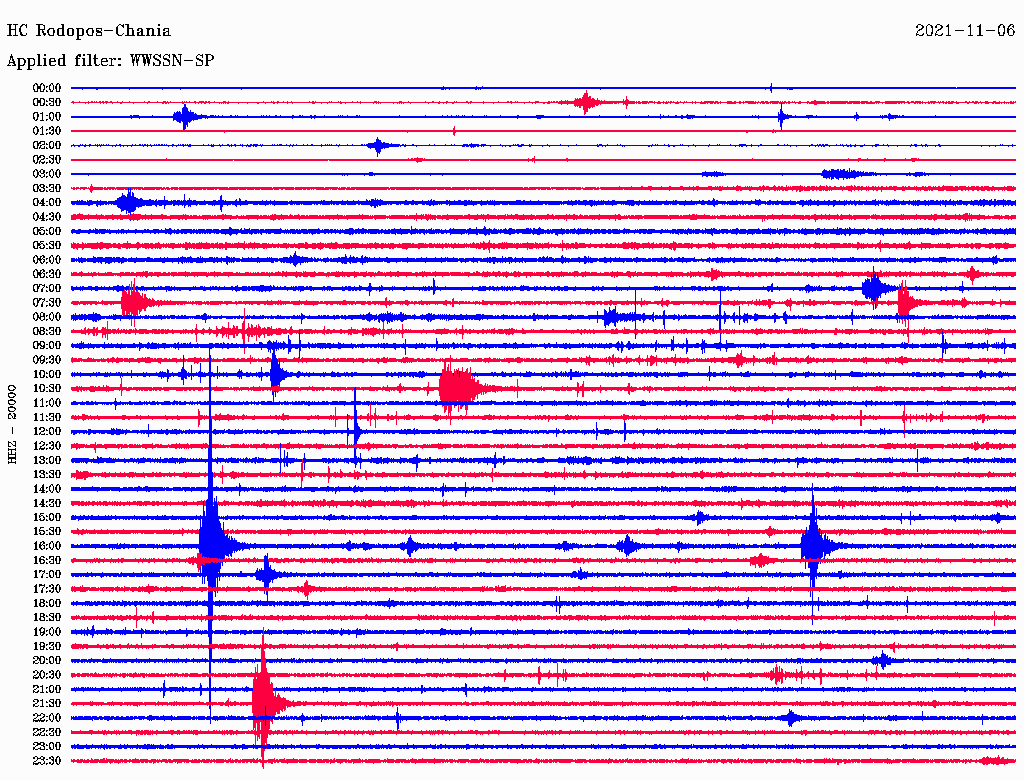Select the 17:00 time row label
1024x780 pixels.
(x=47, y=575)
